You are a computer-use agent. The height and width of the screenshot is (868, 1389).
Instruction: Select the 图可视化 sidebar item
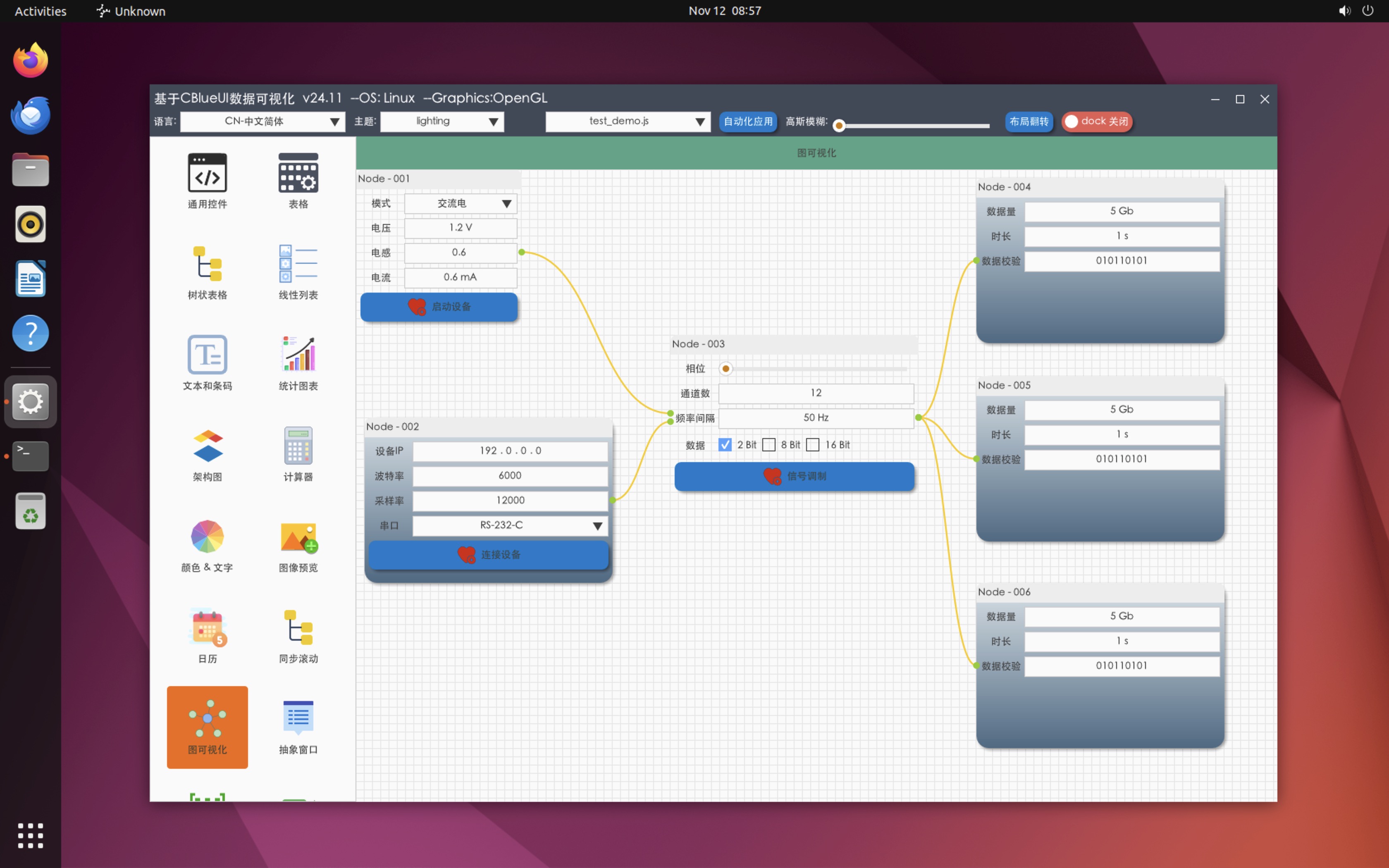click(207, 727)
